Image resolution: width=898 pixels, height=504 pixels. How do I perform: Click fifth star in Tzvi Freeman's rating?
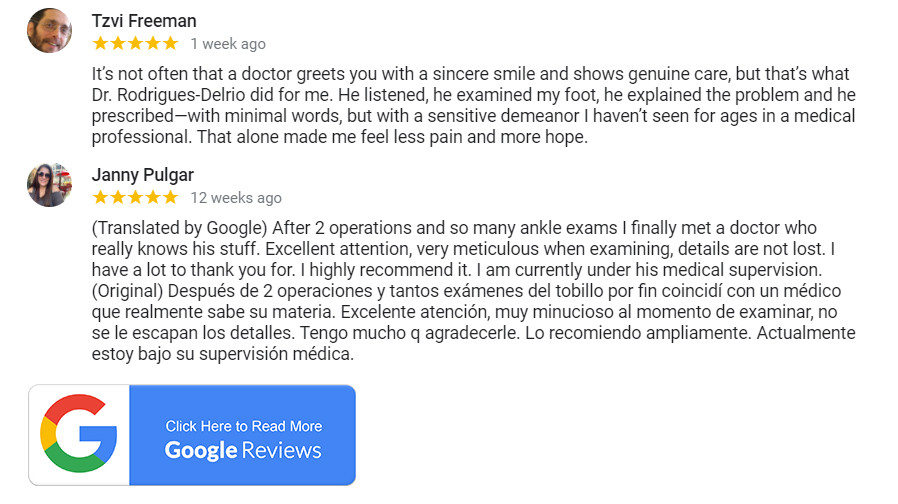pyautogui.click(x=170, y=44)
